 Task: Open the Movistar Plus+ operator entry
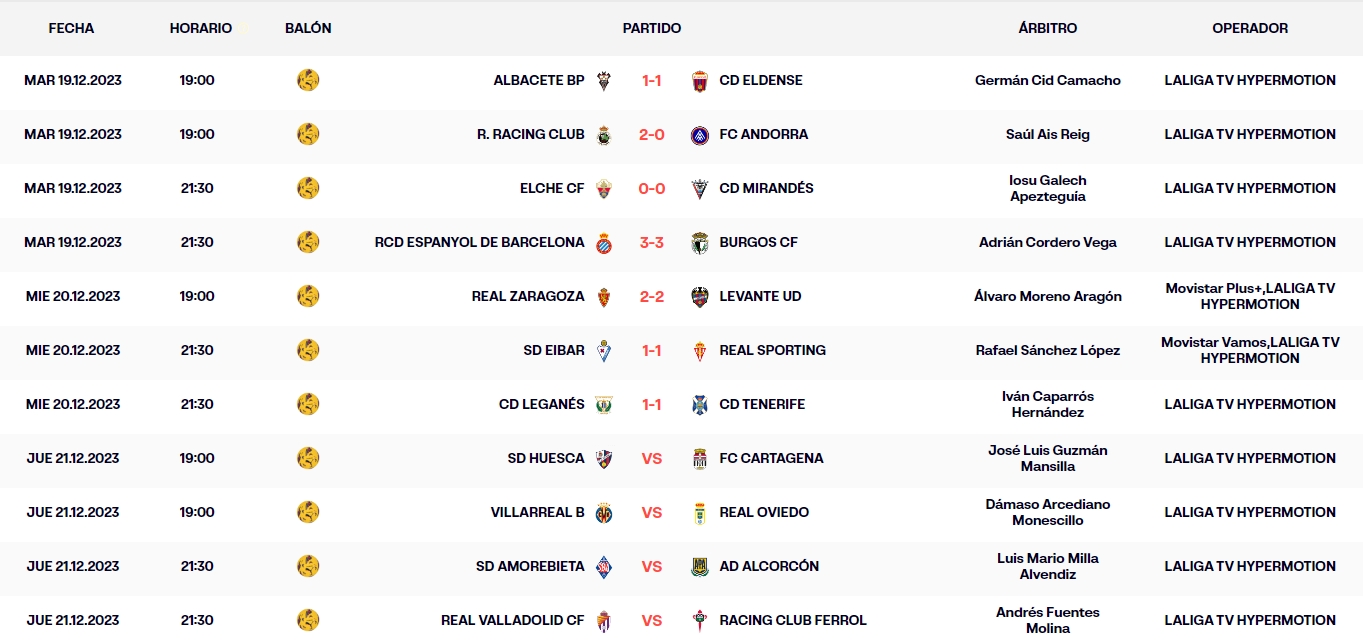point(1249,296)
